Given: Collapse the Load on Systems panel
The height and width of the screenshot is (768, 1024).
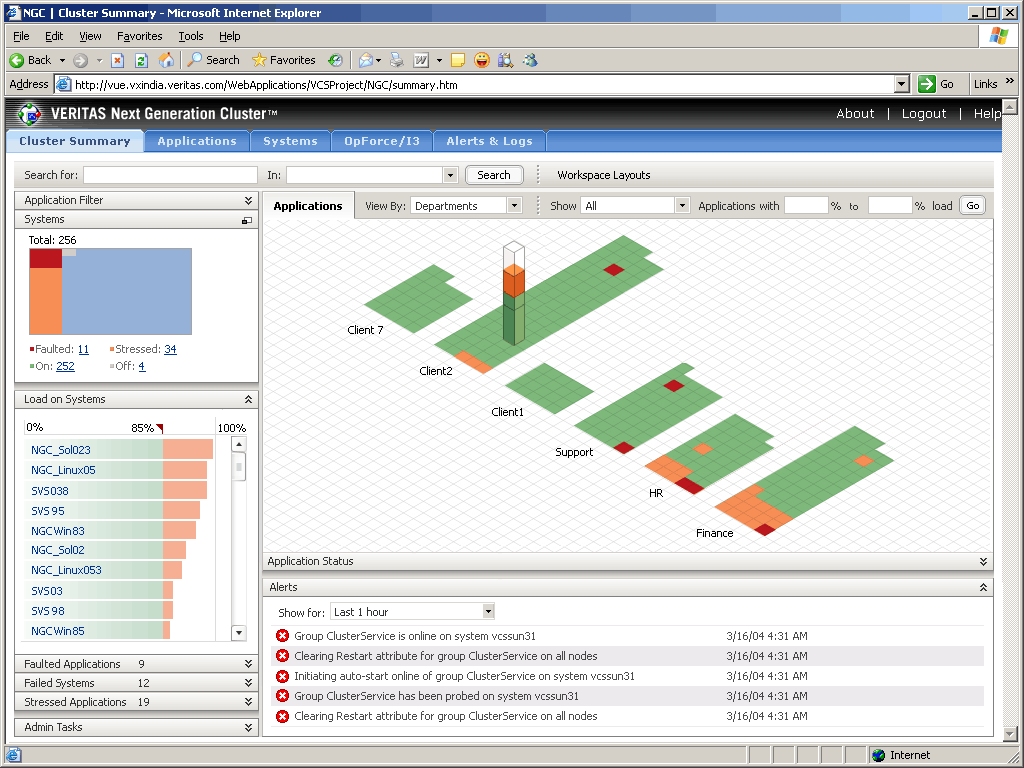Looking at the screenshot, I should click(248, 399).
